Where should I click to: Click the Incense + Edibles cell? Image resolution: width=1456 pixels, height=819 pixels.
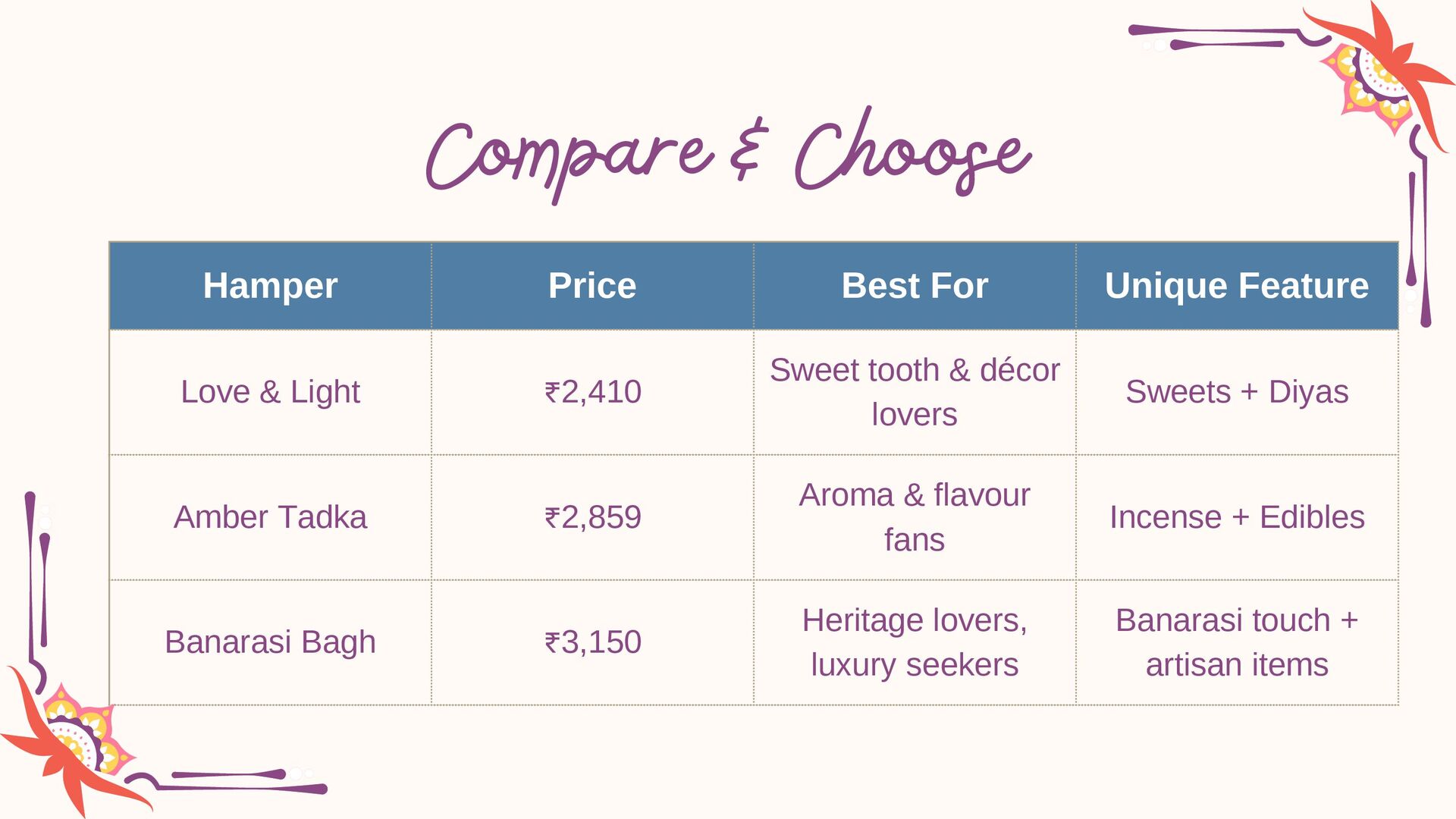coord(1237,517)
